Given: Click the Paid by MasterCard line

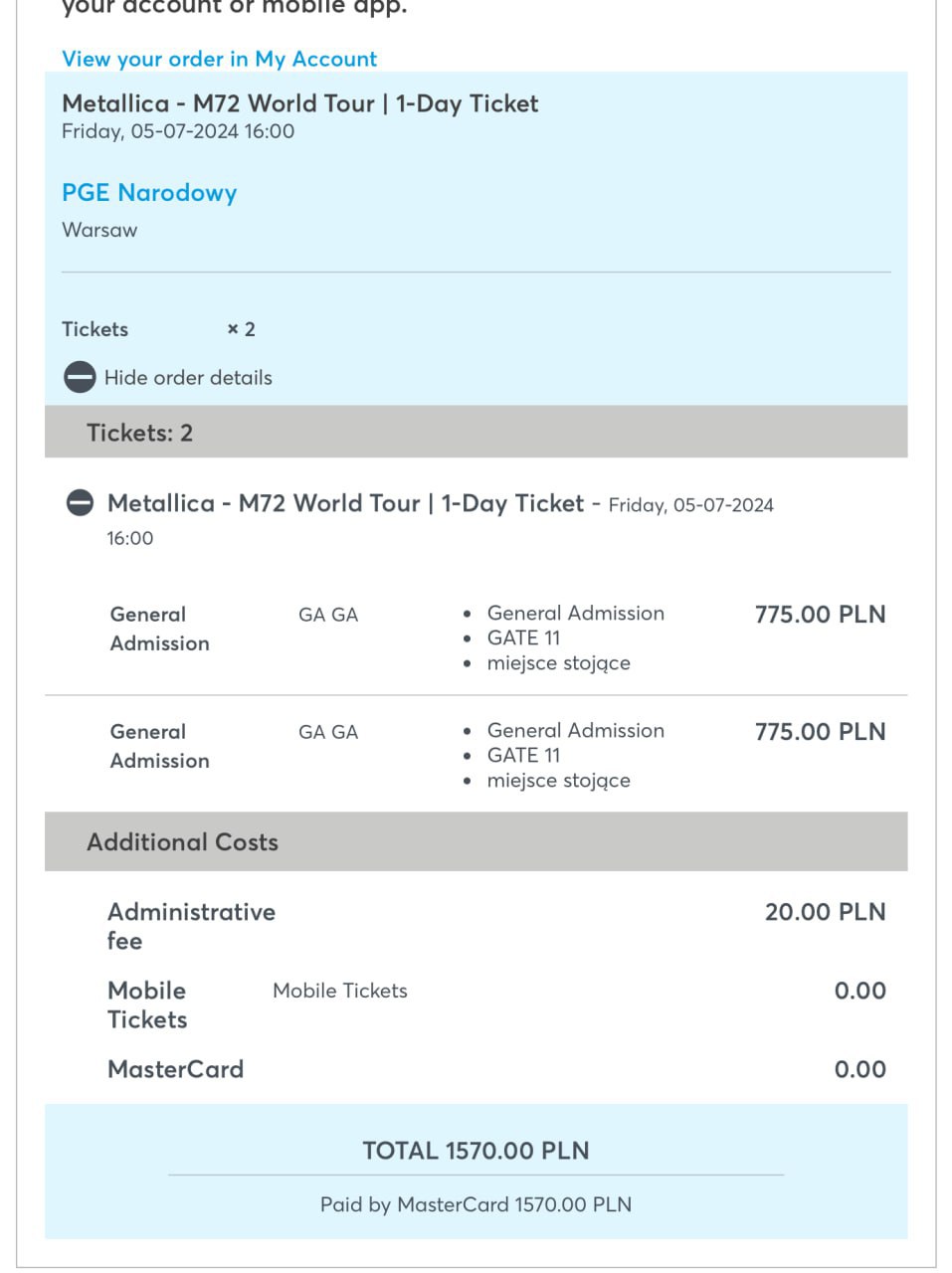Looking at the screenshot, I should click(x=476, y=1204).
